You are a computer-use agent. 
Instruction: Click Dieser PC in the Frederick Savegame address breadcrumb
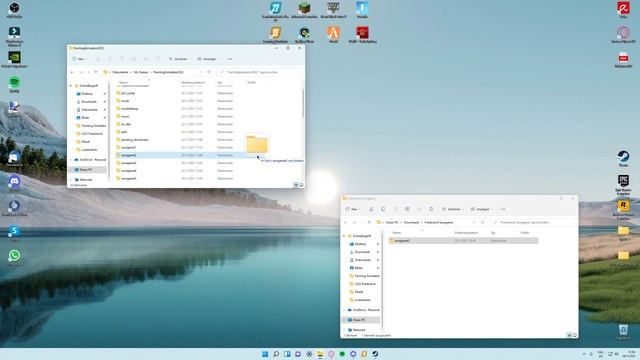click(x=392, y=222)
